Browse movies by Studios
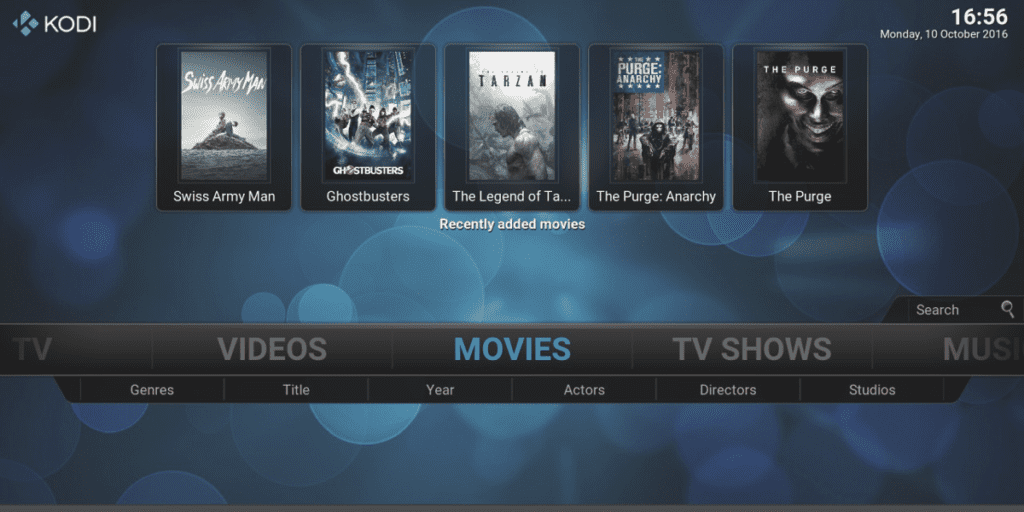1024x512 pixels. pos(872,390)
